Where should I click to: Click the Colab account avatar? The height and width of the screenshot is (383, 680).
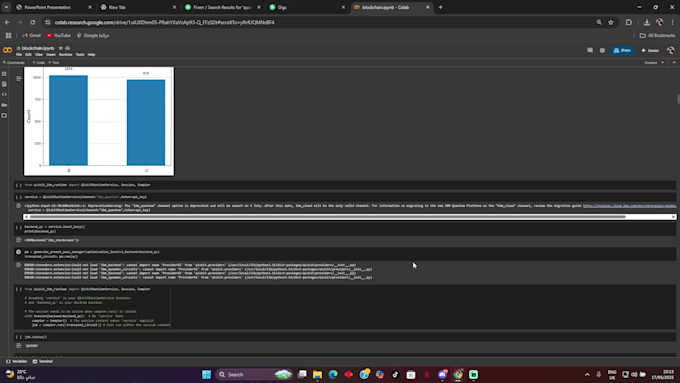coord(670,50)
